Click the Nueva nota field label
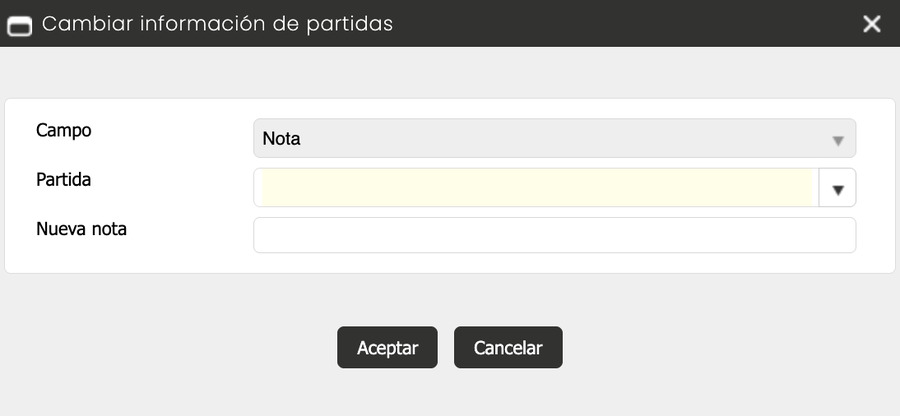The width and height of the screenshot is (900, 416). [81, 228]
